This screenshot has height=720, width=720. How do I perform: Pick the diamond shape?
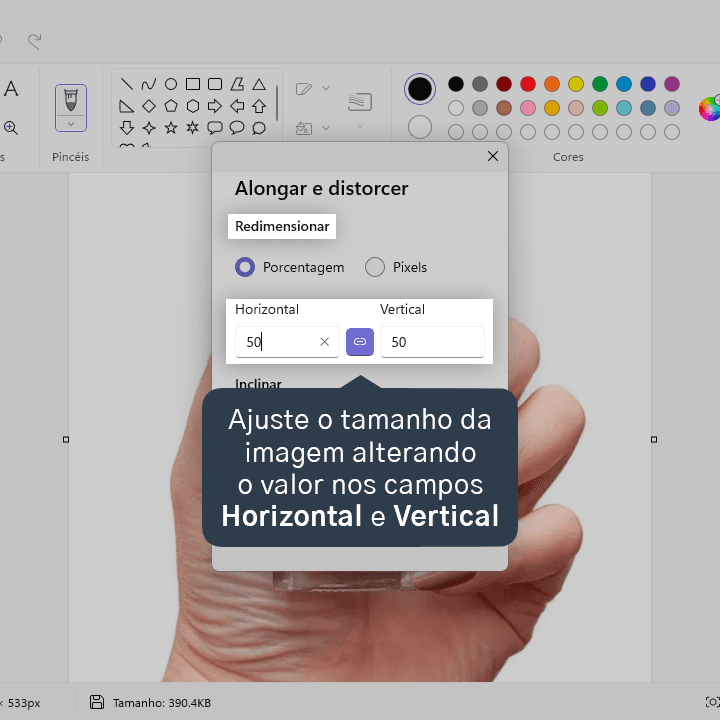click(x=149, y=106)
